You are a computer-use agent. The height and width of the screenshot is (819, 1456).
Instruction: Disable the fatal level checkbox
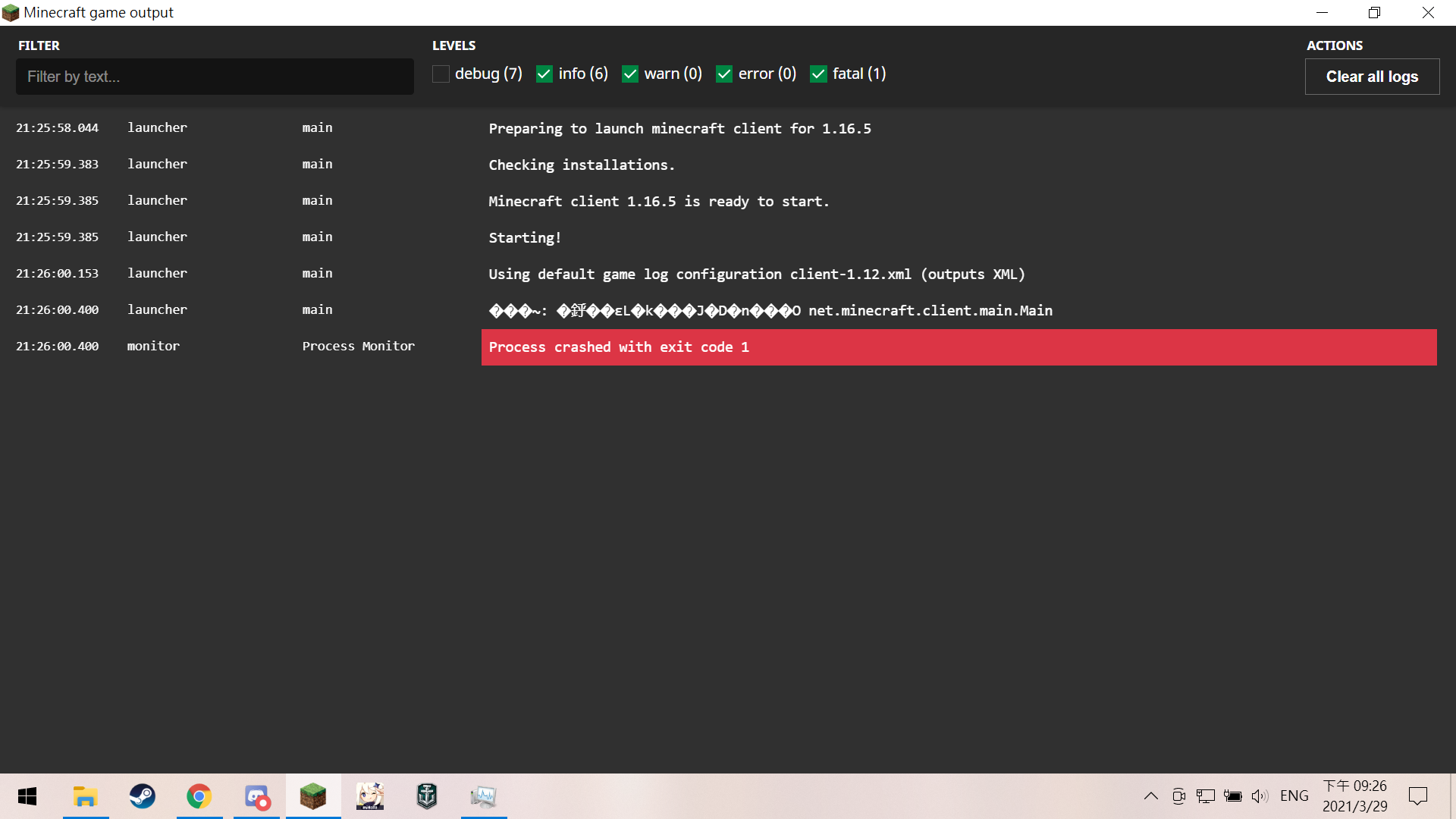817,74
